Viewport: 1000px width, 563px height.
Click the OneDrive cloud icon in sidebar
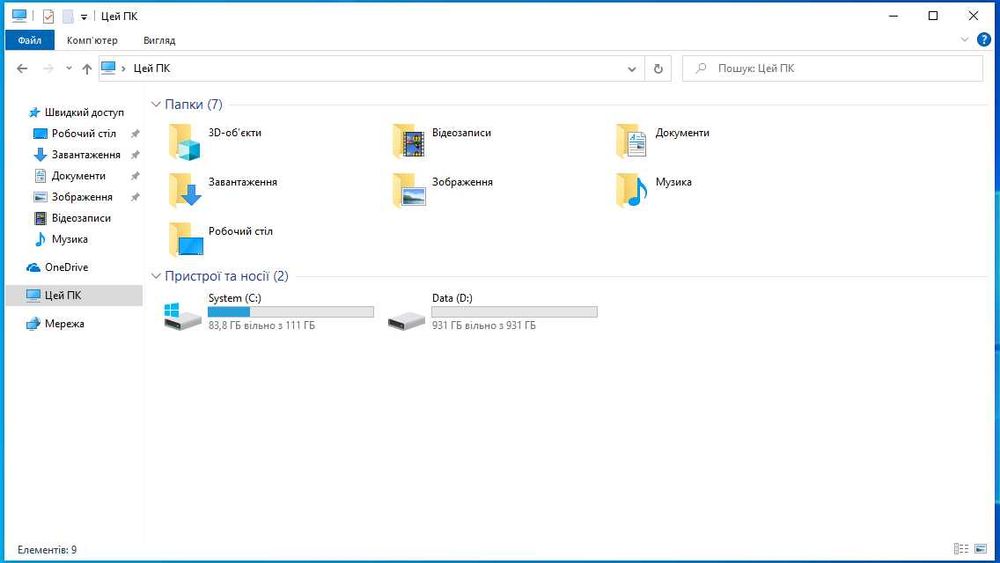point(33,268)
